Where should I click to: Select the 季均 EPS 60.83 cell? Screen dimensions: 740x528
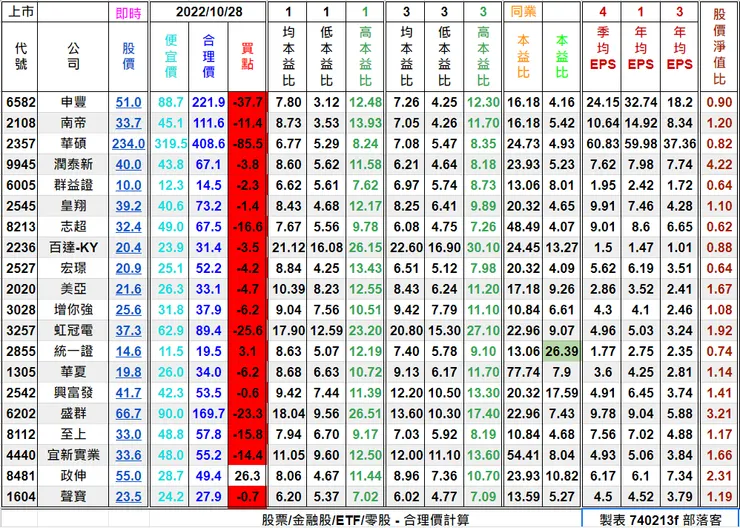(603, 144)
